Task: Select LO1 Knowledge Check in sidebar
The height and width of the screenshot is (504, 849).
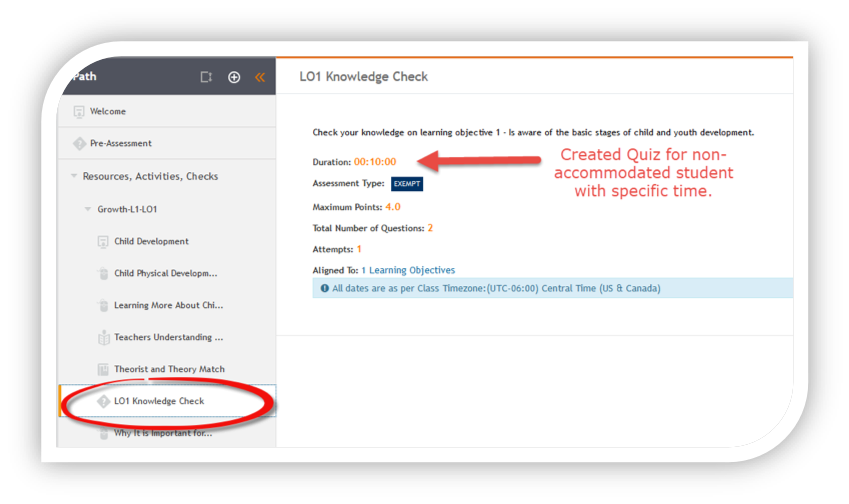Action: click(158, 402)
